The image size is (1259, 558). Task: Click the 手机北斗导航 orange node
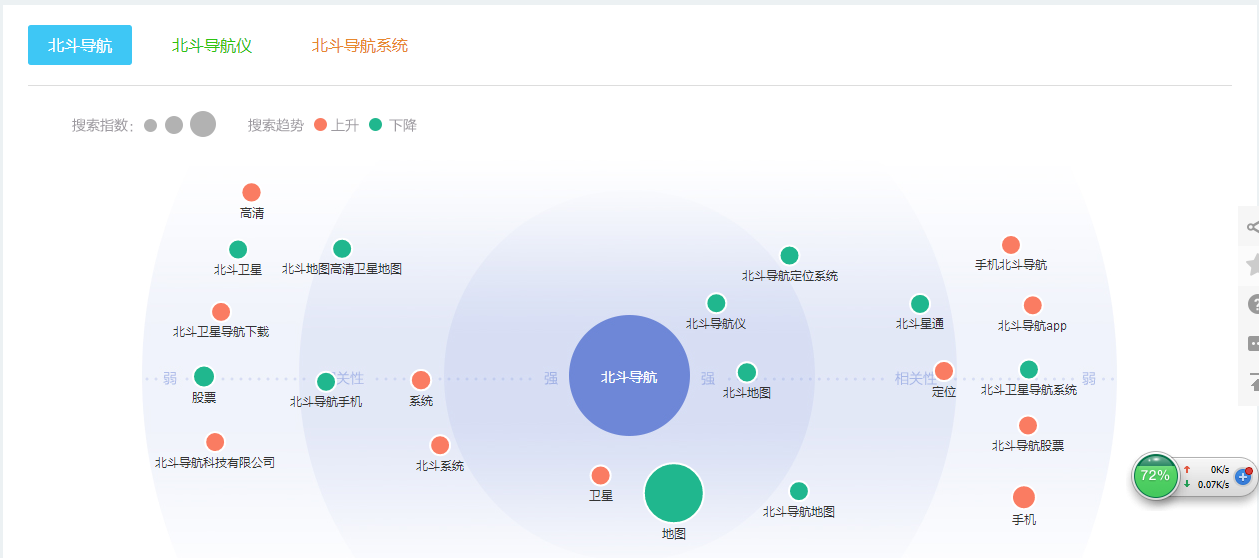(x=1011, y=245)
